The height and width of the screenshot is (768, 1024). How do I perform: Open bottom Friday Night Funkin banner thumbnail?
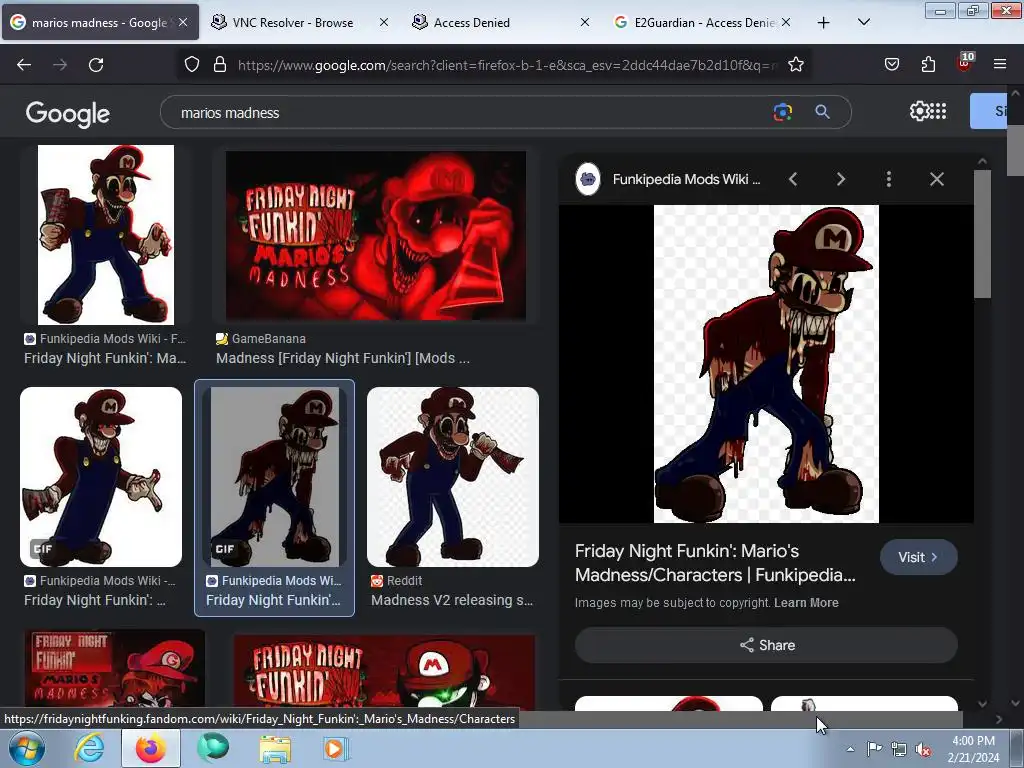[384, 672]
